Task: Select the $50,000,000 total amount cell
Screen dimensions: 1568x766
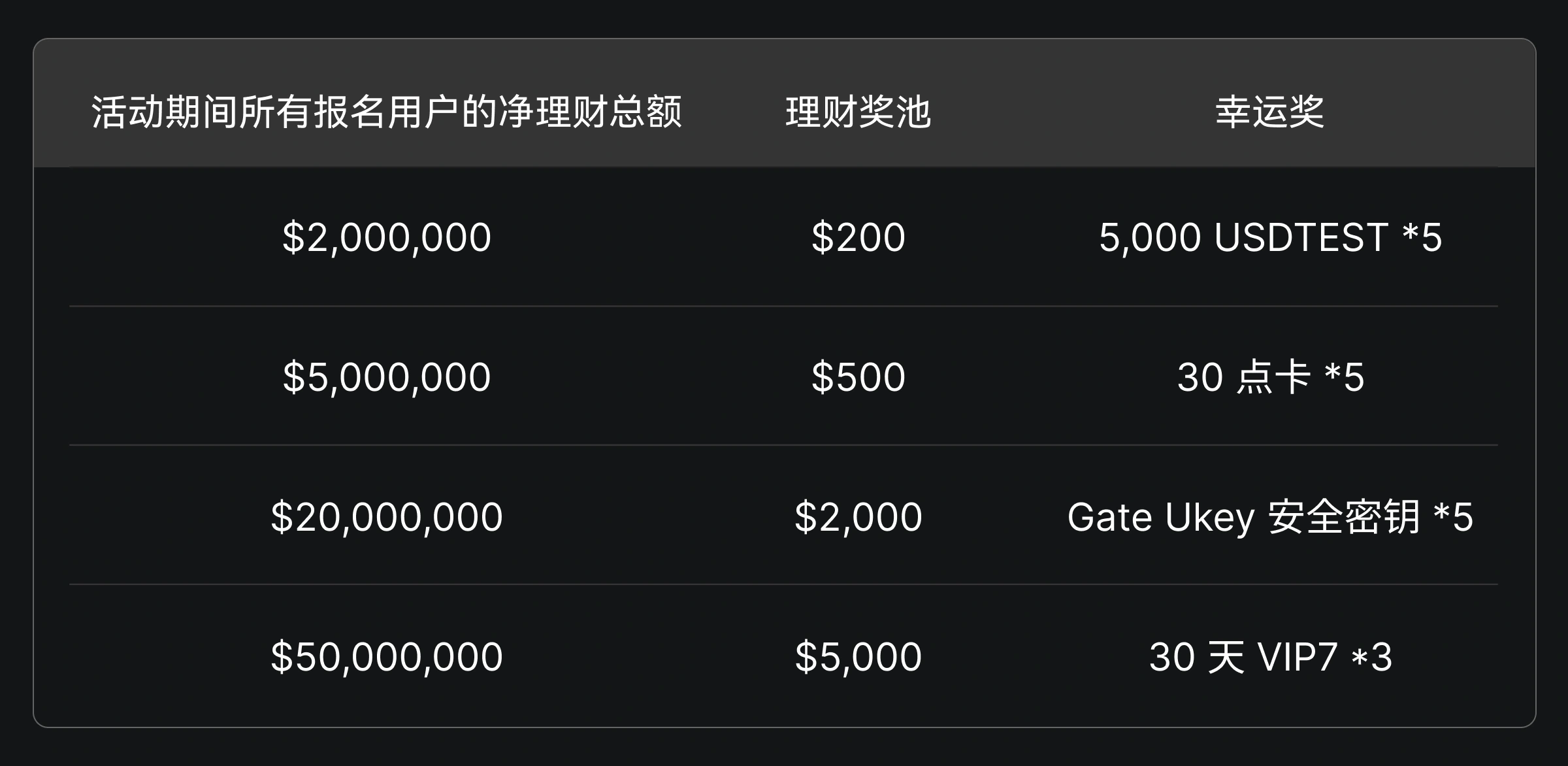Action: (387, 657)
